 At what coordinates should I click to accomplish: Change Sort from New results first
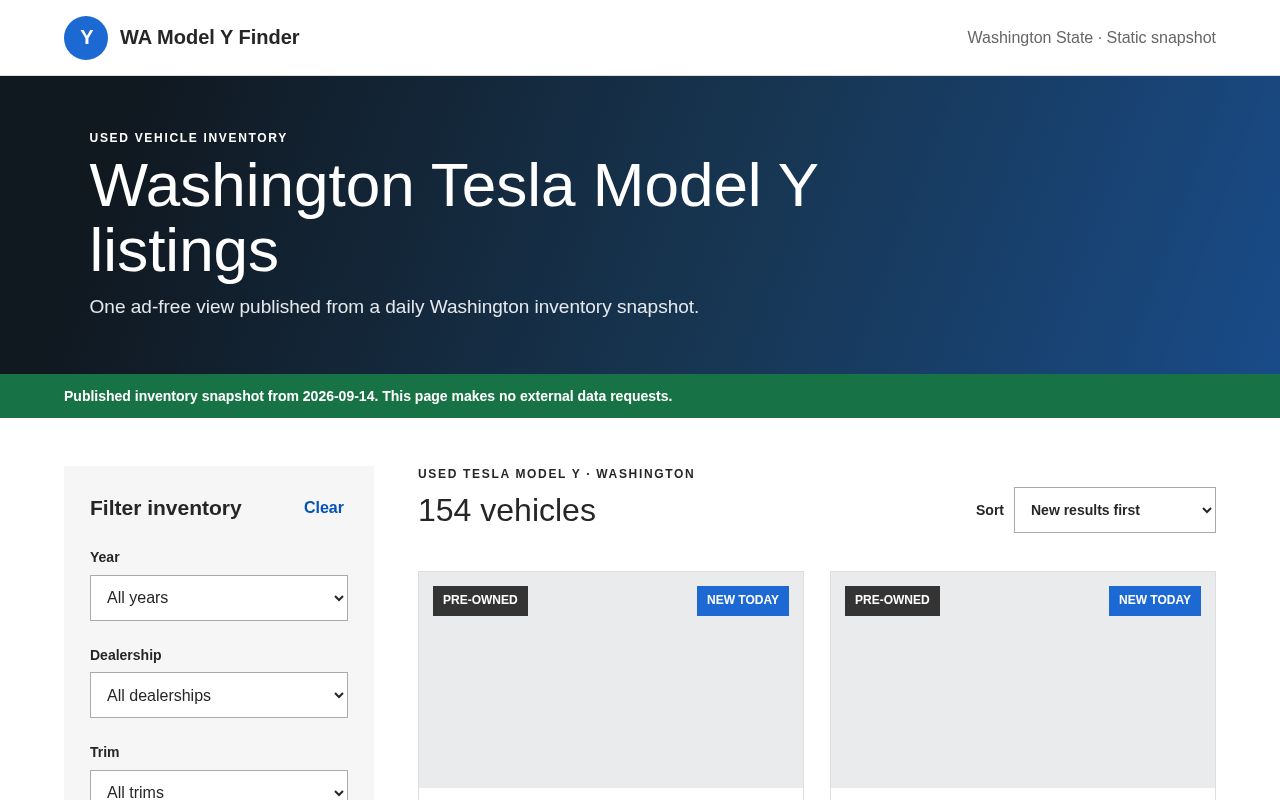pos(1115,510)
